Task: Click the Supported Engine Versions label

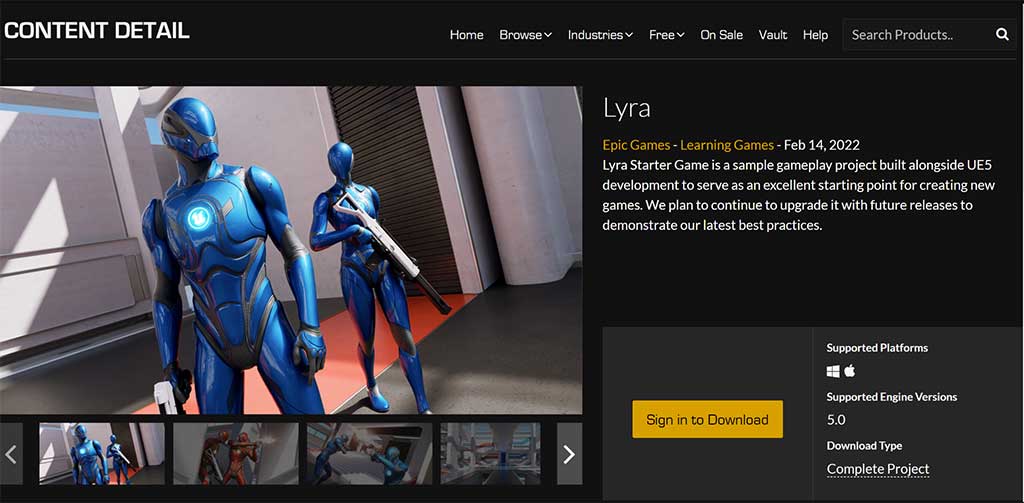Action: click(x=891, y=397)
